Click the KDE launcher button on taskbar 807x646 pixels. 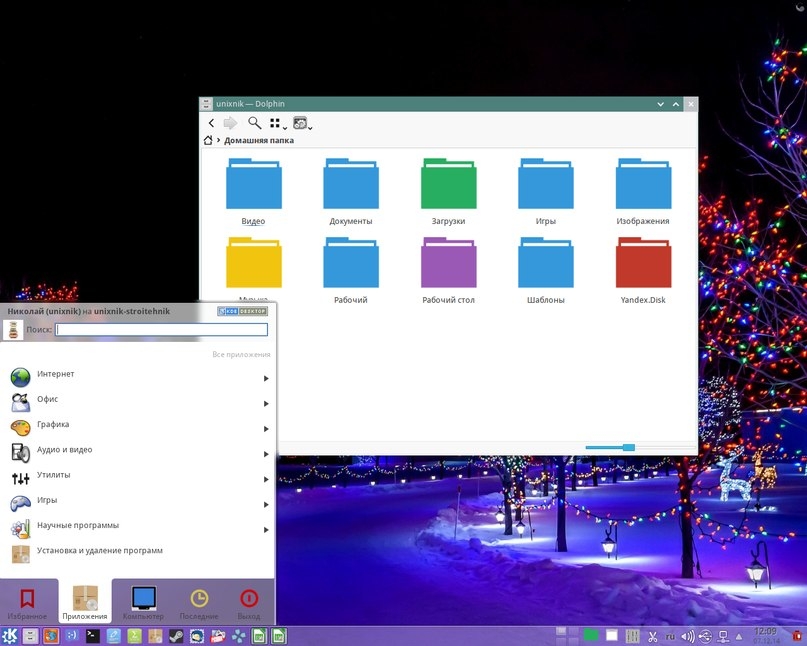(10, 636)
